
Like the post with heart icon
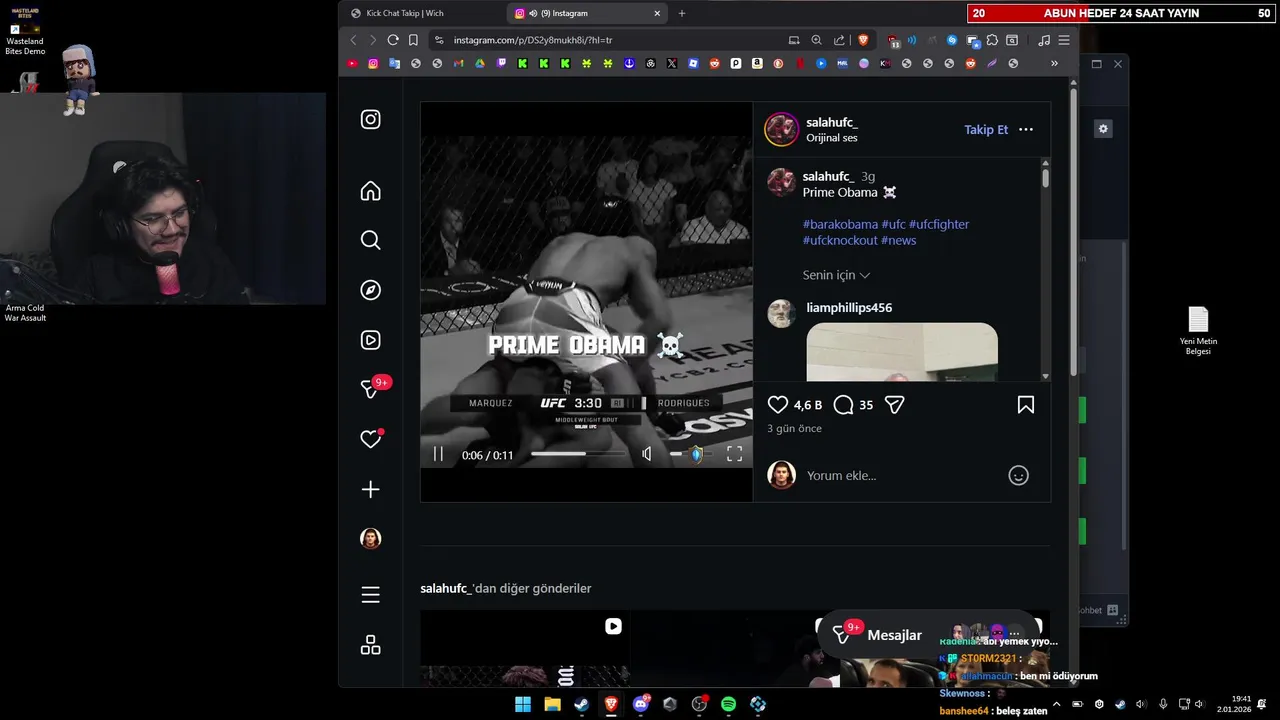pyautogui.click(x=778, y=405)
